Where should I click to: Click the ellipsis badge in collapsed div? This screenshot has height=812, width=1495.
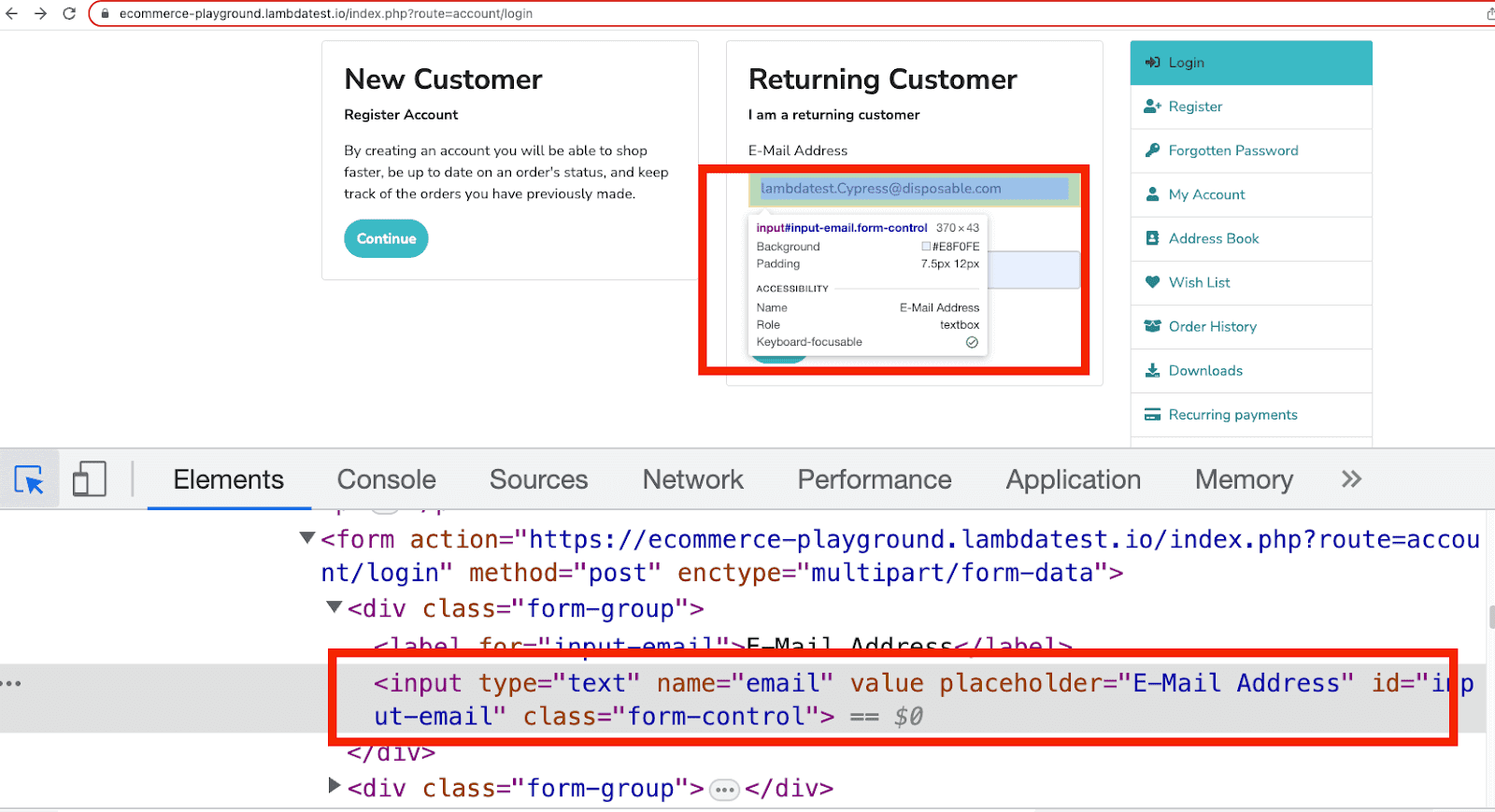click(724, 790)
